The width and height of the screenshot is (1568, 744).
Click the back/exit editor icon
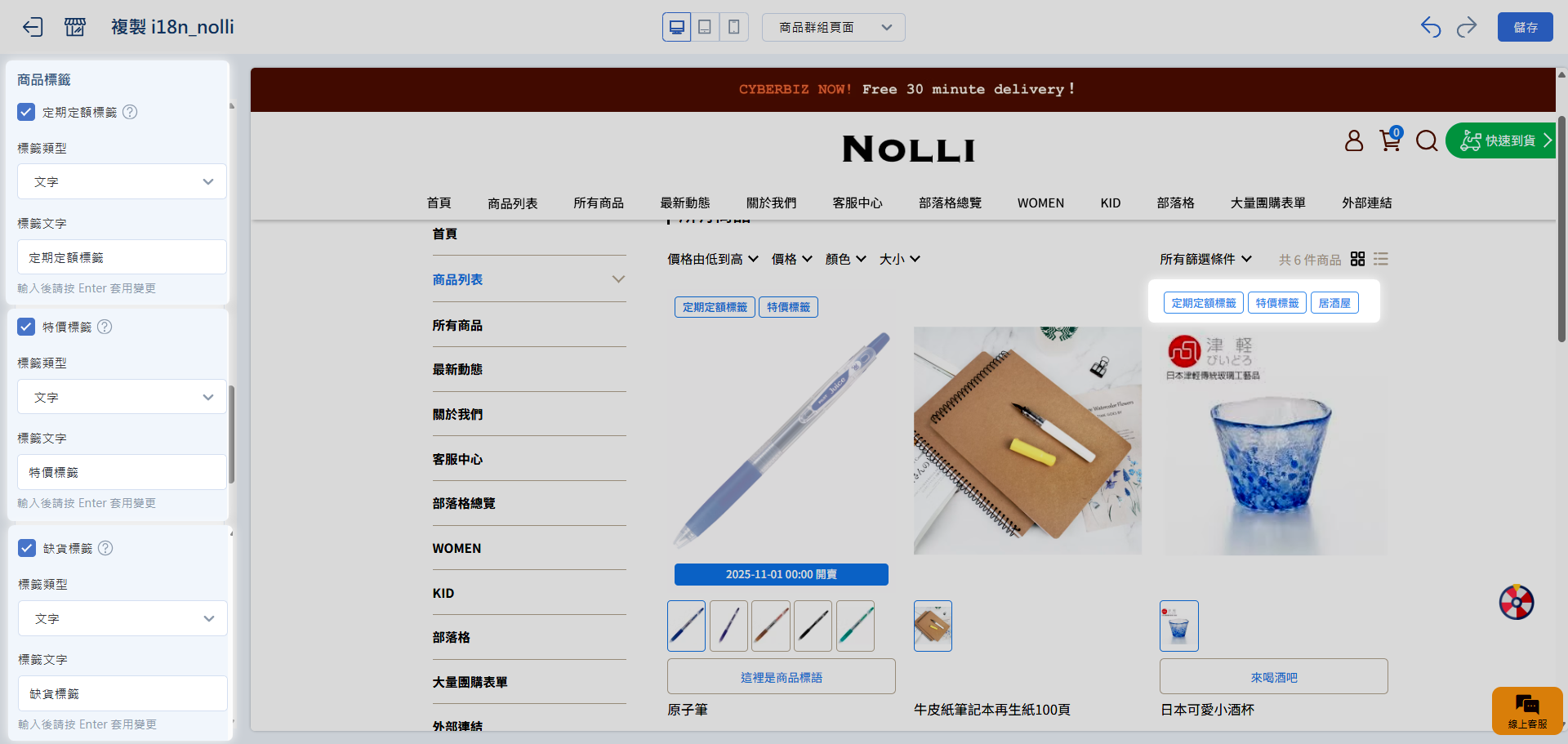click(32, 27)
